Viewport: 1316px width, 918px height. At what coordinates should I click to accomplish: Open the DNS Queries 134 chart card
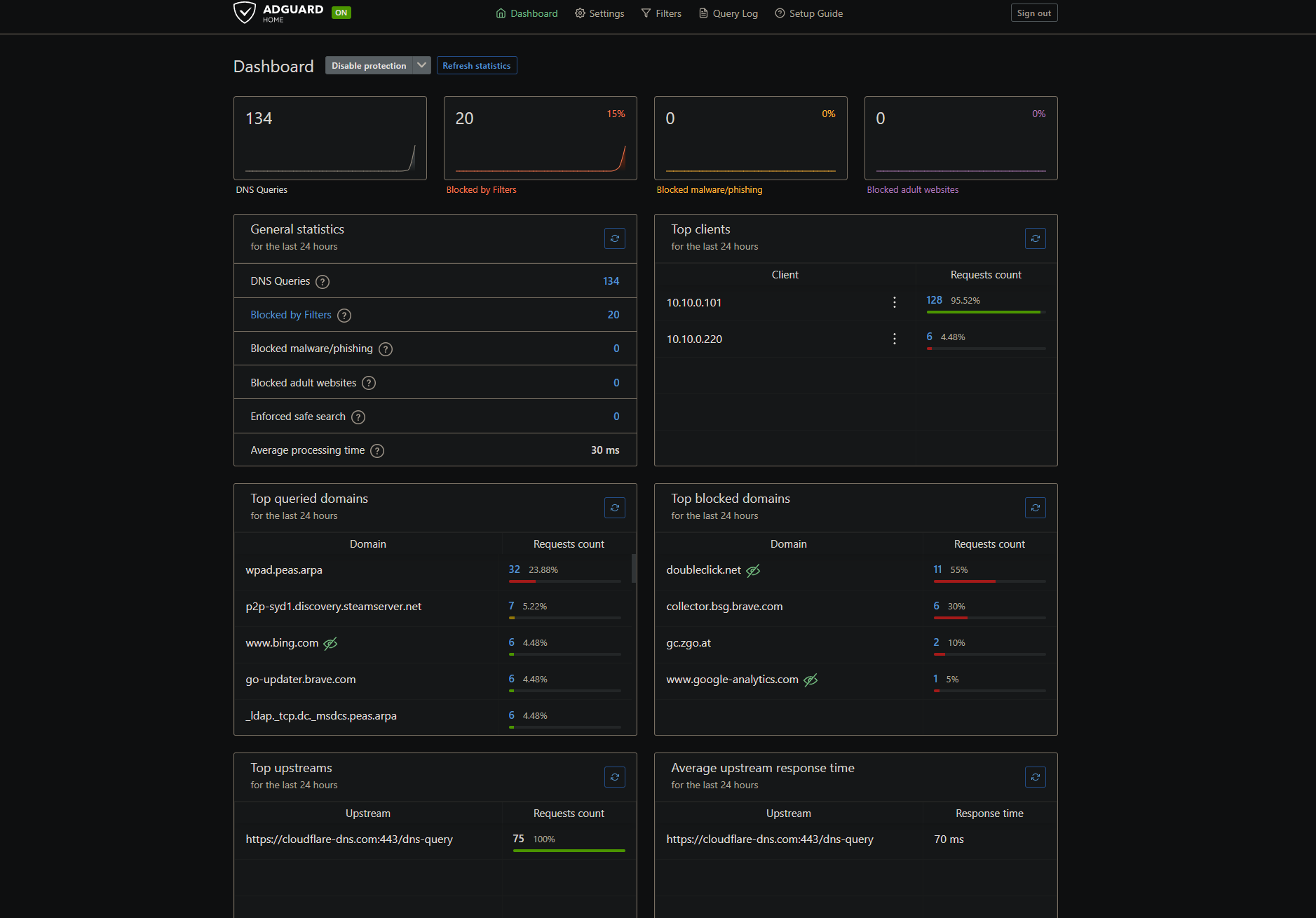(330, 138)
